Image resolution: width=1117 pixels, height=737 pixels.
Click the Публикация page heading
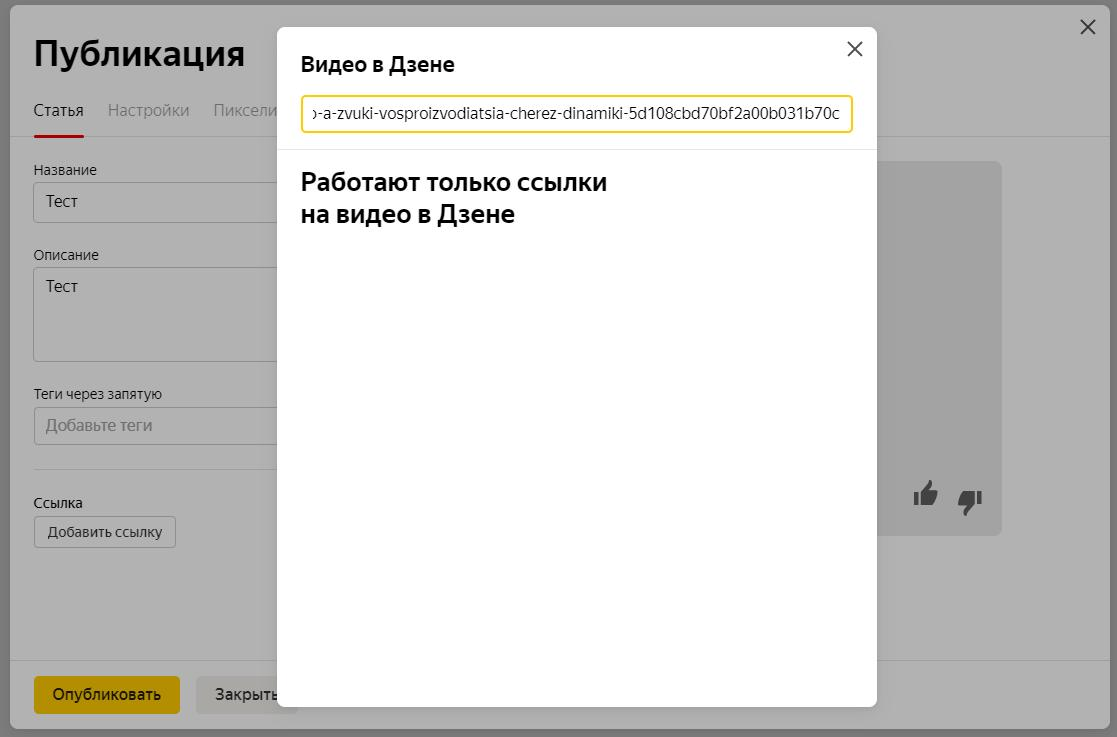point(139,52)
